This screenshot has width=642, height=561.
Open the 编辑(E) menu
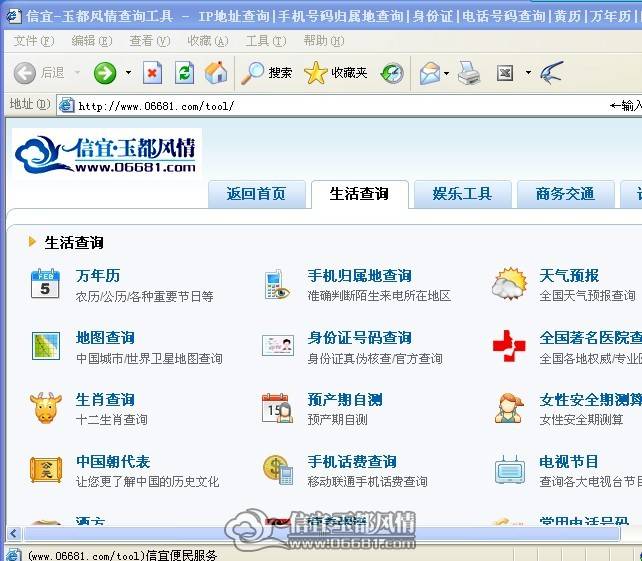(91, 41)
